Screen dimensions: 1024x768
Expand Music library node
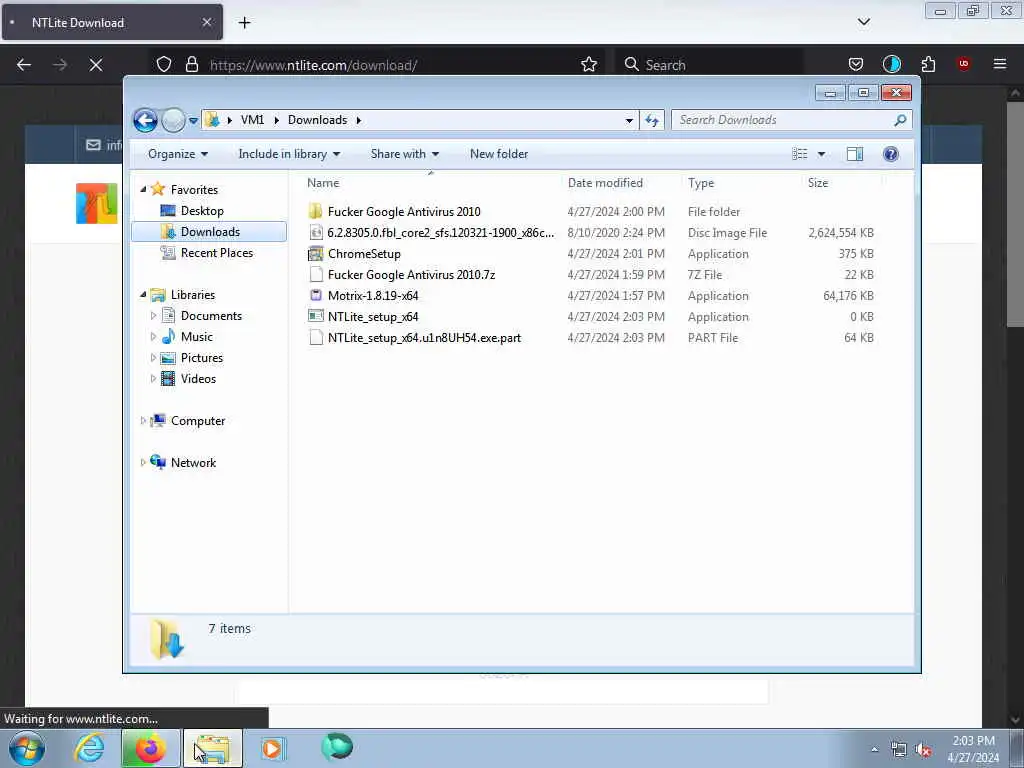pos(153,337)
